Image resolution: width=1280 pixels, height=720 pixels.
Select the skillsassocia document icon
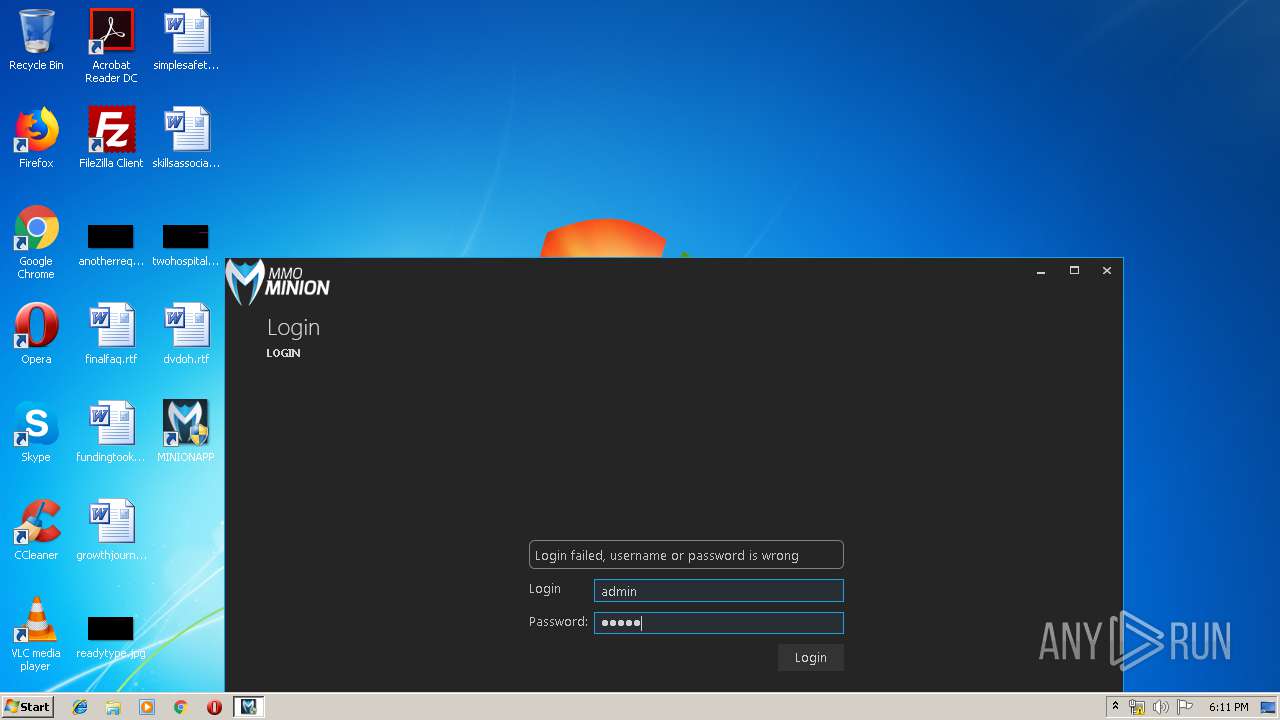[x=186, y=138]
